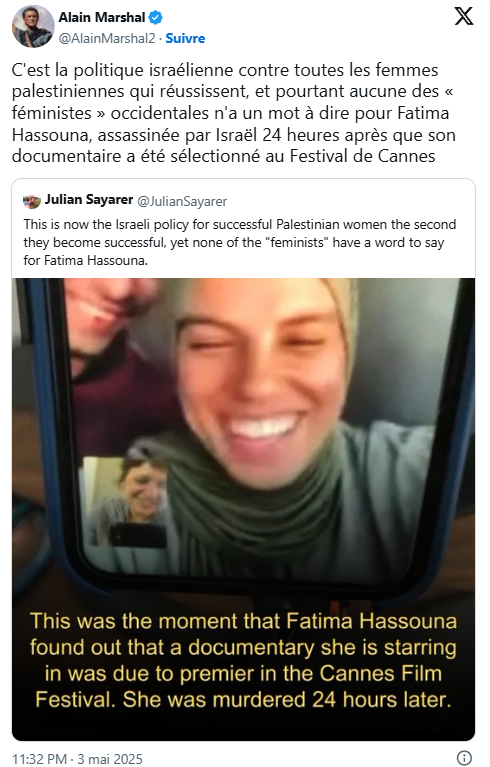Play the video of the smiling woman
Screen dimensions: 490x767
tap(244, 509)
